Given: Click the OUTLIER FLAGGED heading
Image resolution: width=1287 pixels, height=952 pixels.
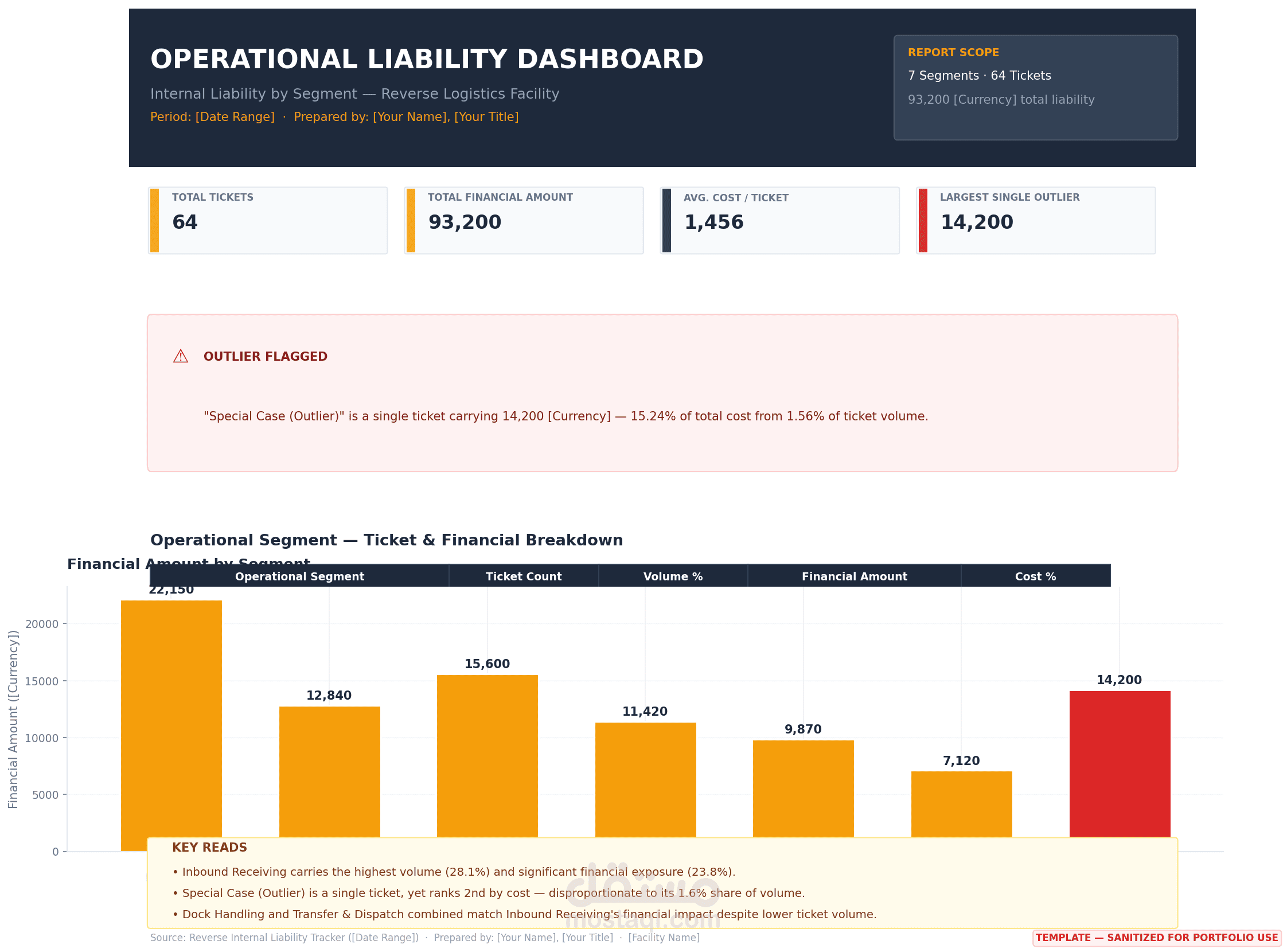Looking at the screenshot, I should (x=265, y=356).
